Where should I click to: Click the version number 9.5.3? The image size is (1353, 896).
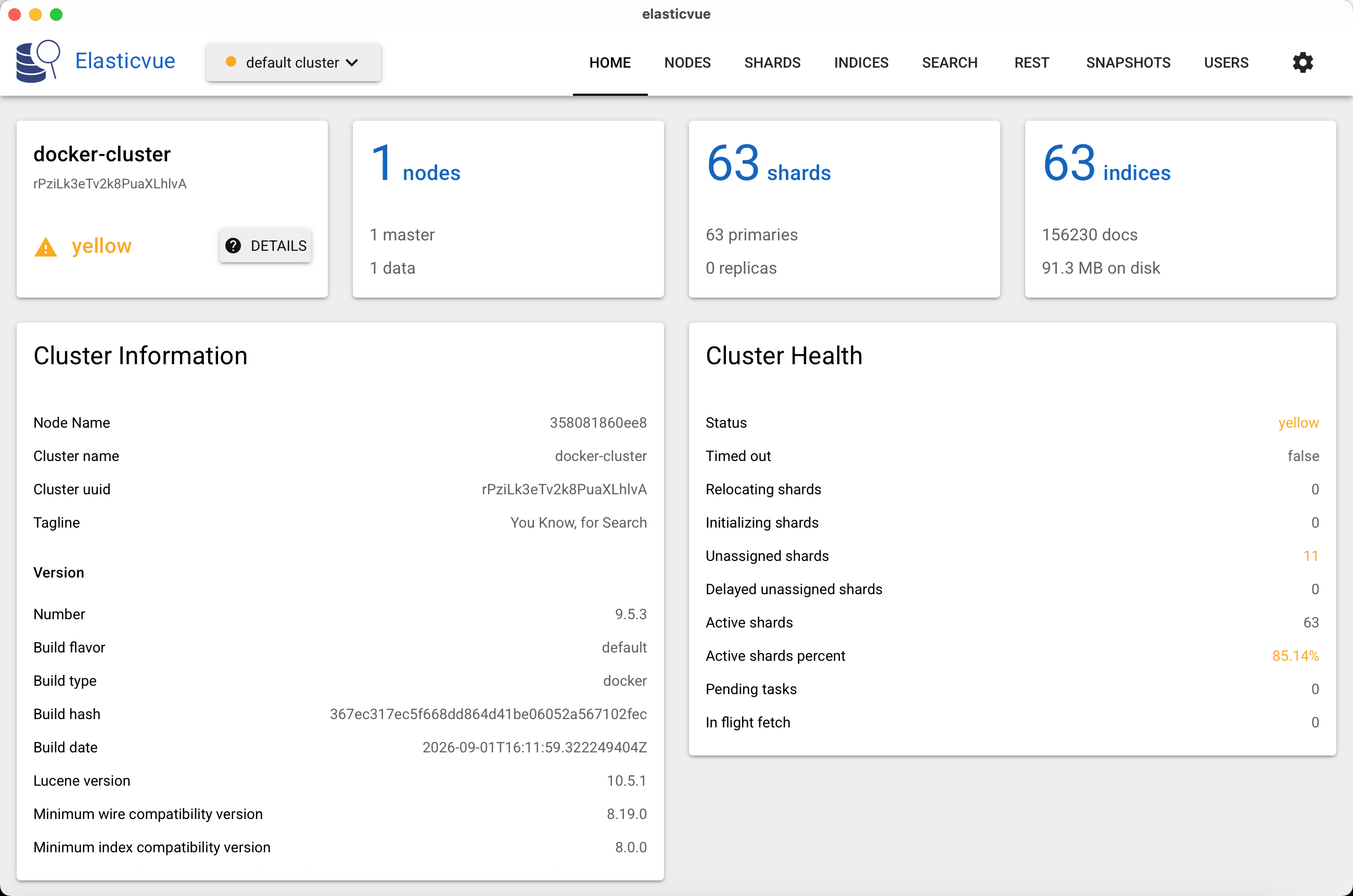(631, 615)
